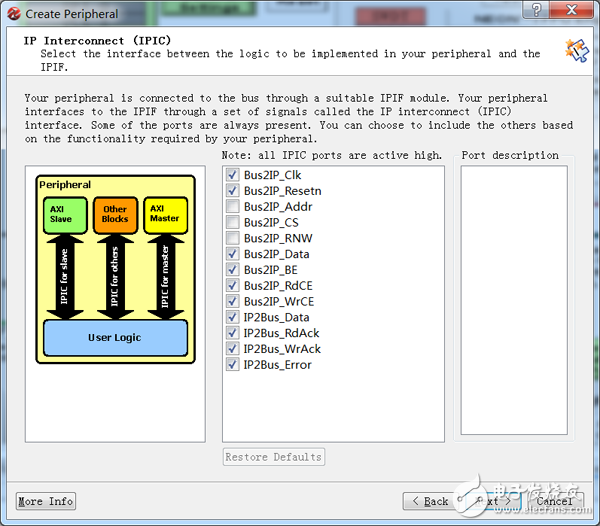
Task: Uncheck the IP2Bus_Error port
Action: [233, 365]
